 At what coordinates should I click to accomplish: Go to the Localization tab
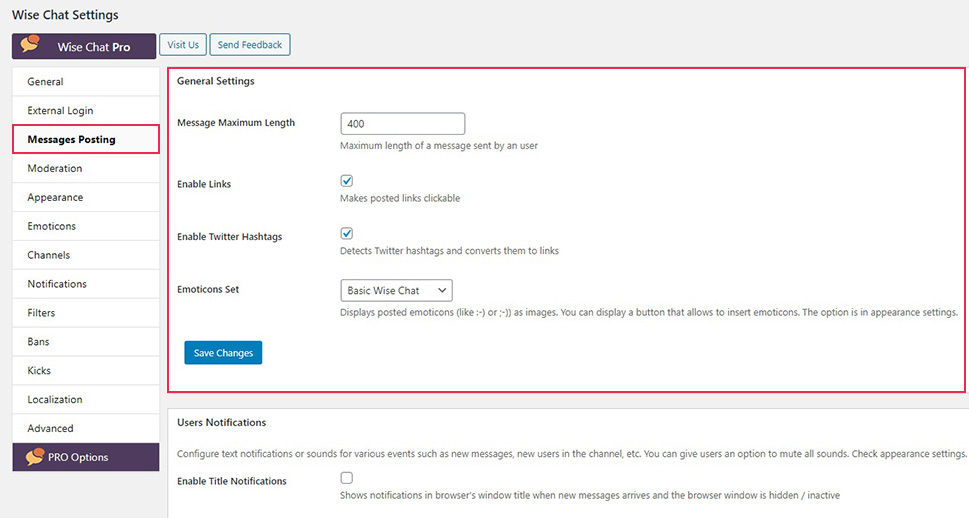click(86, 399)
